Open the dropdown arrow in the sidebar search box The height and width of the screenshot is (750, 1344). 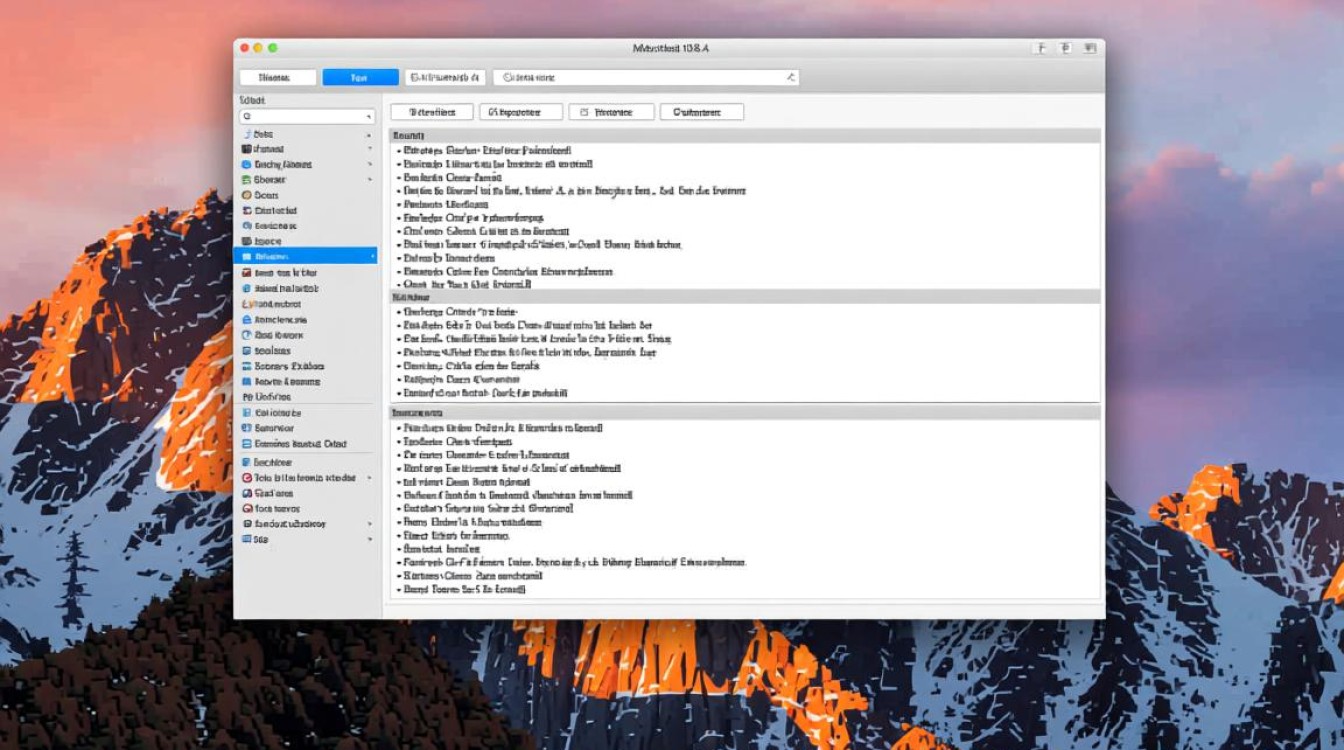pos(369,117)
